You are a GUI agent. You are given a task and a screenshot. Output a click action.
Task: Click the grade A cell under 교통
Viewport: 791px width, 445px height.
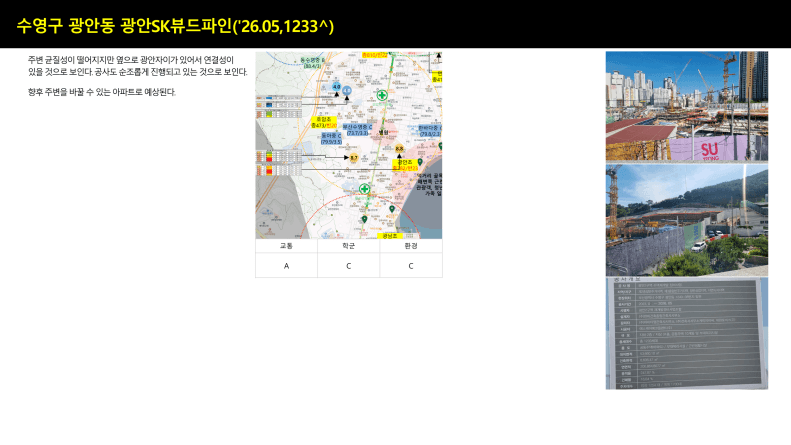click(287, 265)
